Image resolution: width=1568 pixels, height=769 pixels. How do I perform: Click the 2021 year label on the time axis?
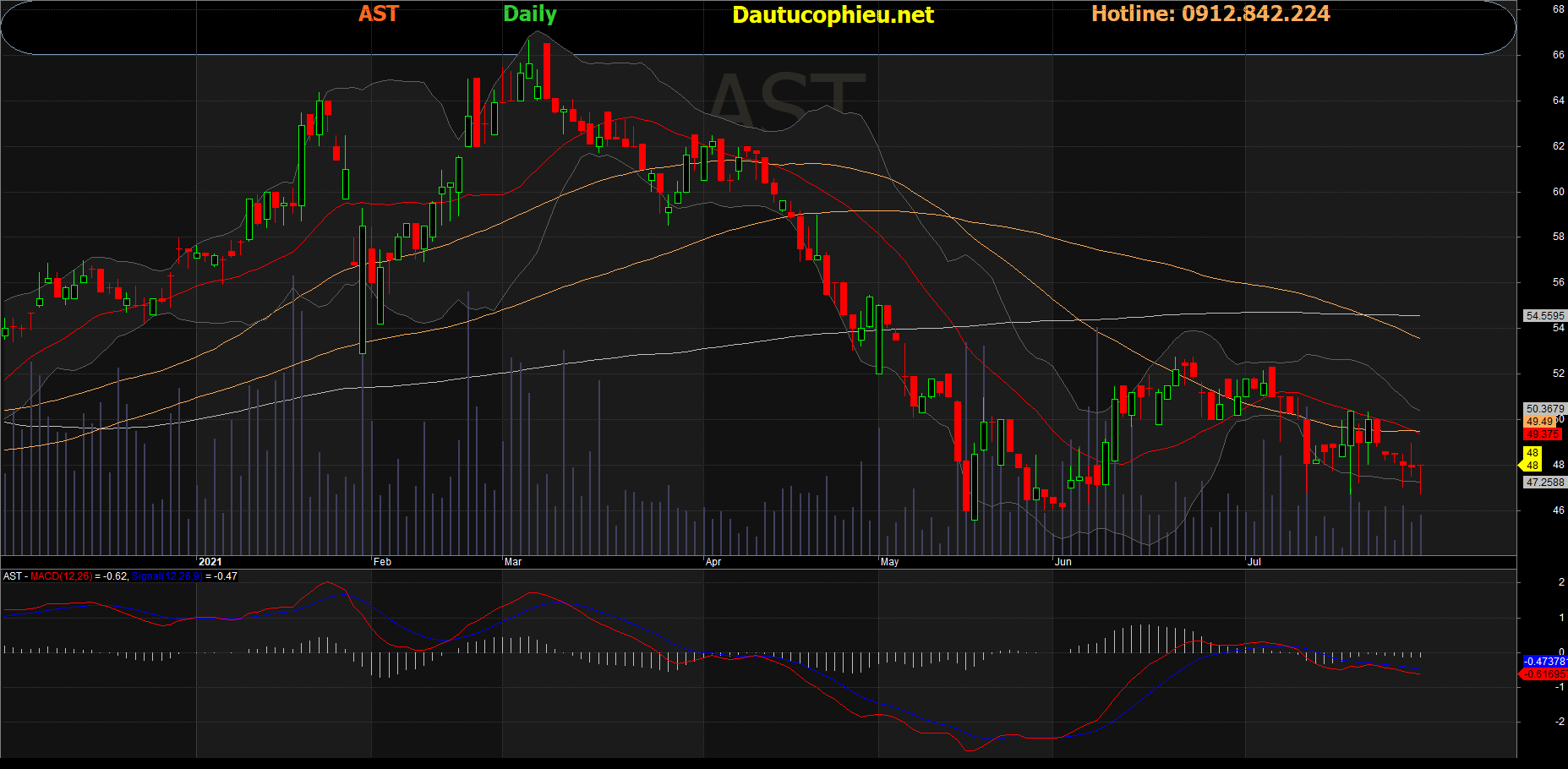[x=210, y=562]
